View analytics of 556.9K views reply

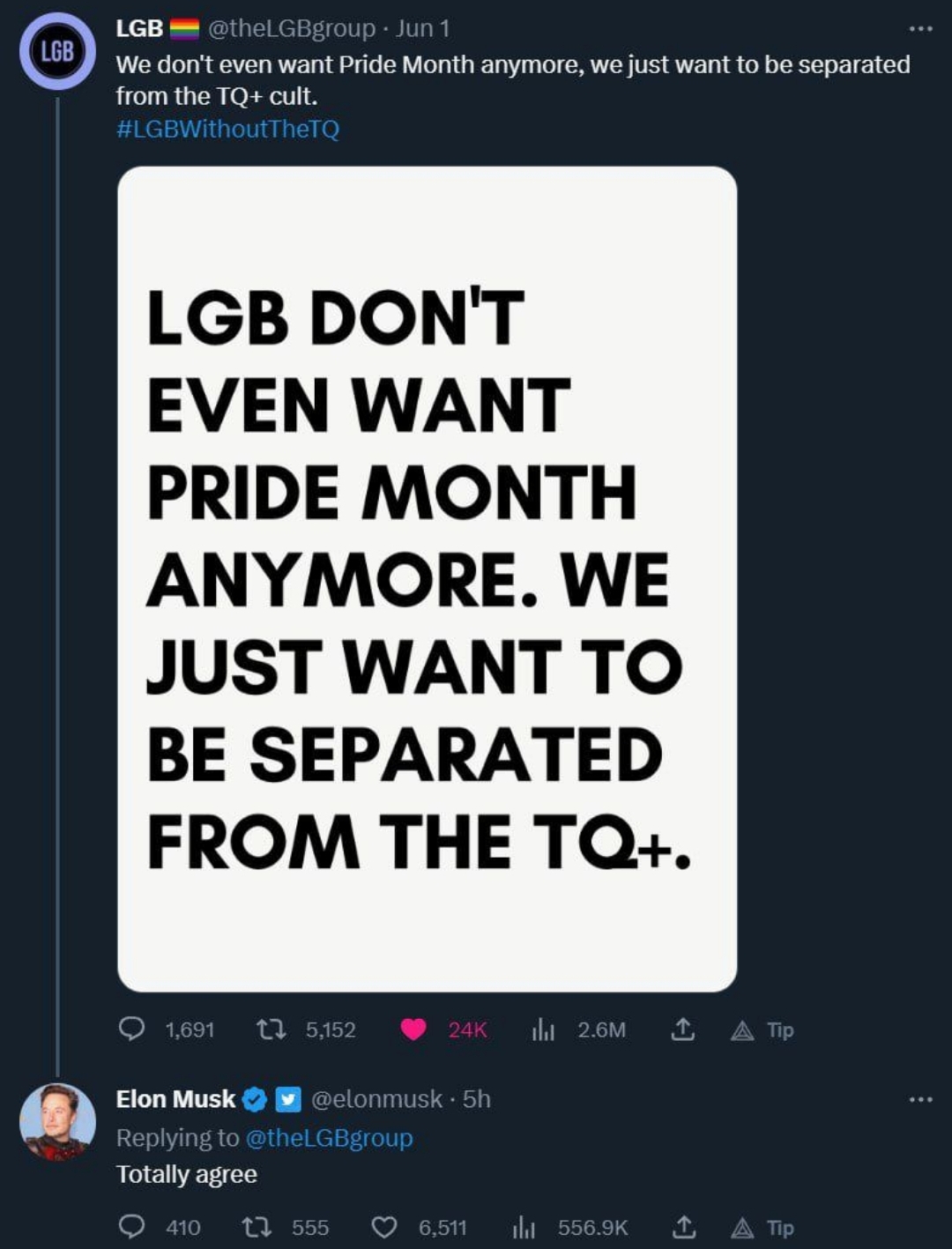524,1227
